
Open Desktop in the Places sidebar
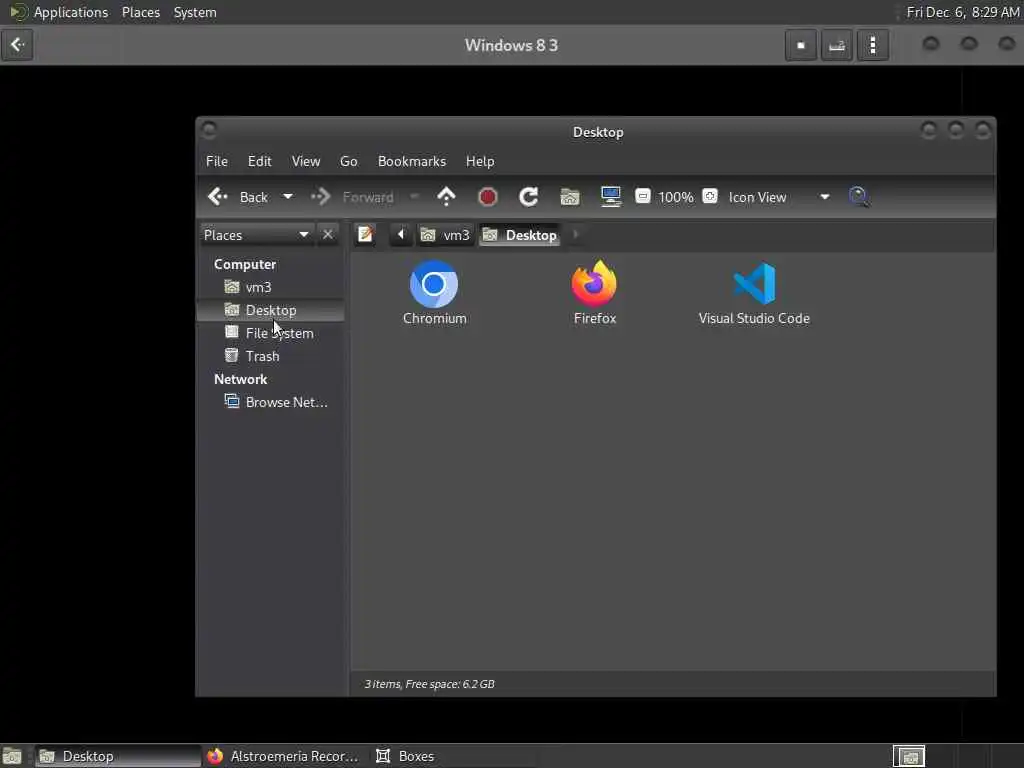(271, 310)
